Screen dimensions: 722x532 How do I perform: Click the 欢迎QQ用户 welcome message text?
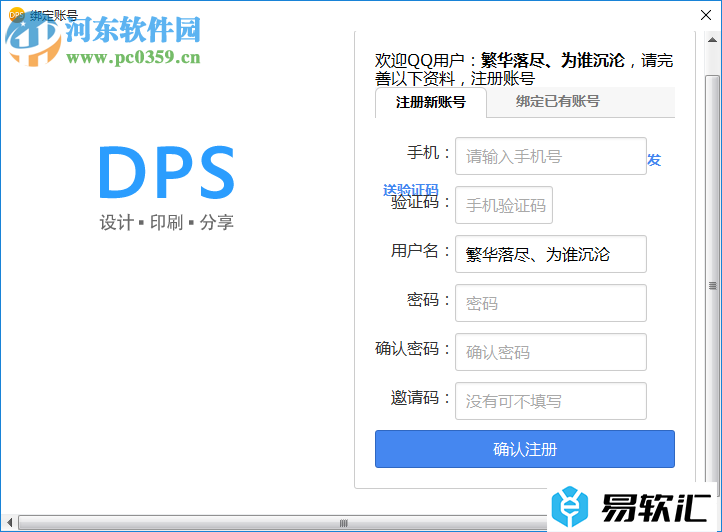point(524,69)
